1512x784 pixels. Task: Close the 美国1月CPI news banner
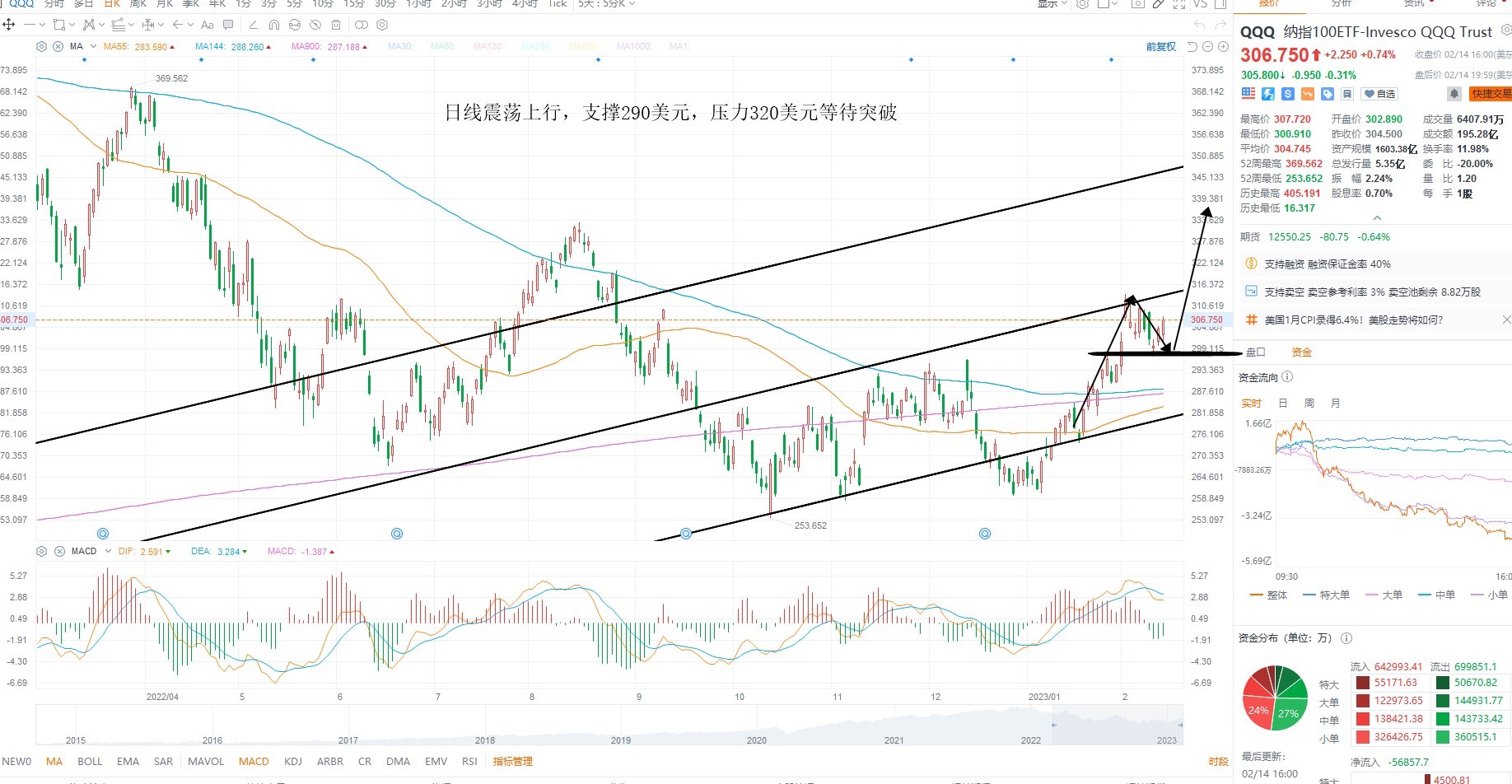pos(1506,320)
